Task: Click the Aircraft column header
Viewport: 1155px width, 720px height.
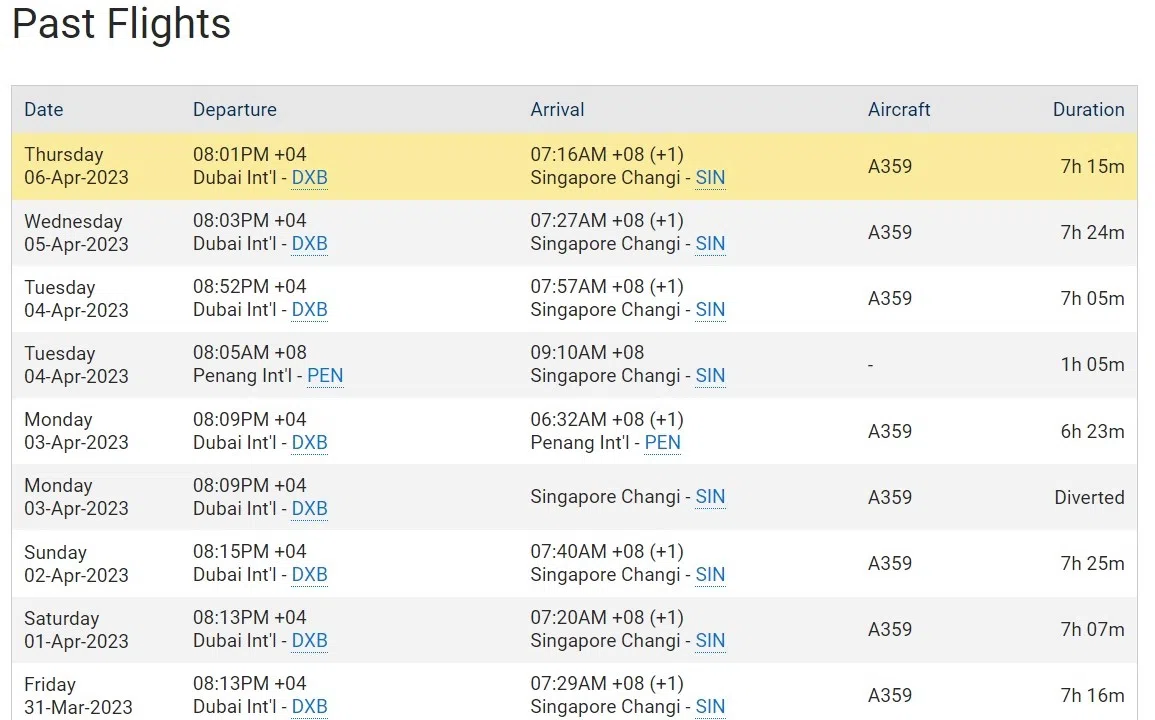Action: tap(899, 110)
